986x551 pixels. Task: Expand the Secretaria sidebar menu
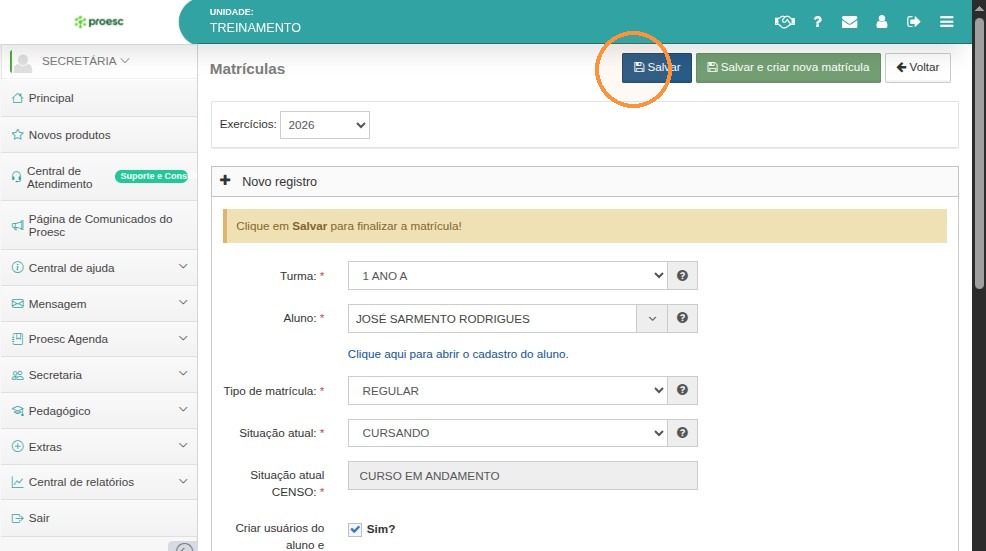99,375
